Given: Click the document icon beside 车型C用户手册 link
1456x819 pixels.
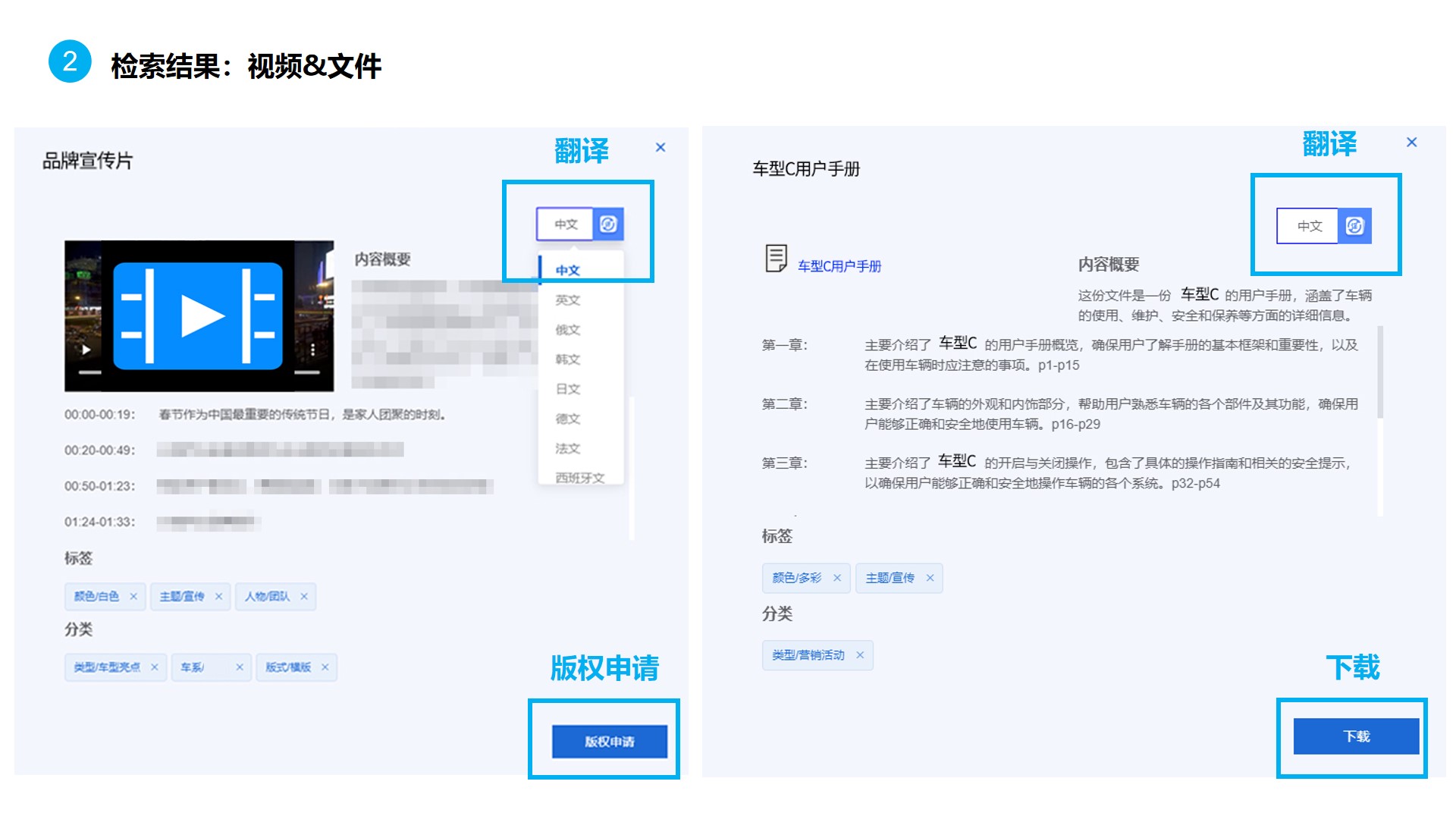Looking at the screenshot, I should pos(776,259).
